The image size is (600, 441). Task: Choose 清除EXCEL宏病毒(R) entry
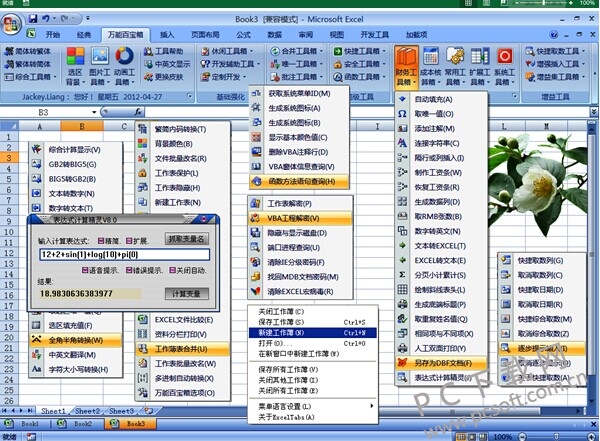point(300,291)
